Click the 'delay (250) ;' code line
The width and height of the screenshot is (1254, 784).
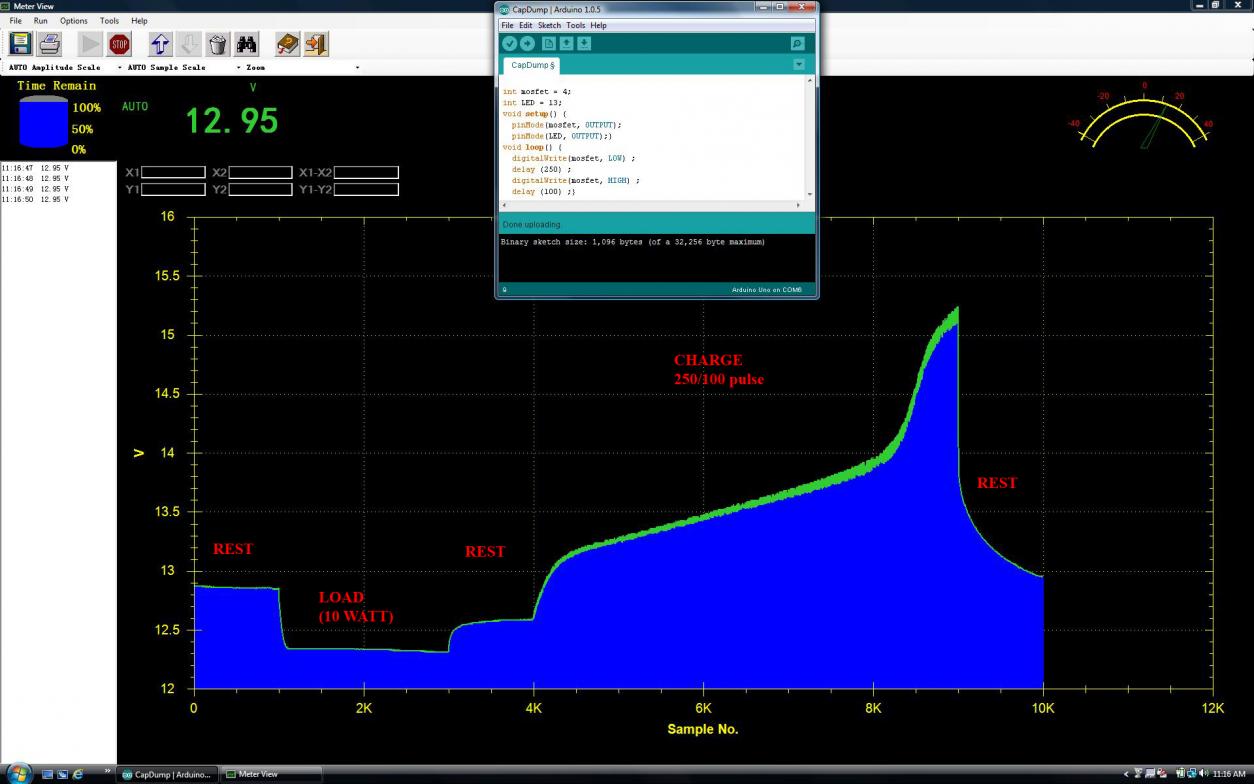point(541,169)
